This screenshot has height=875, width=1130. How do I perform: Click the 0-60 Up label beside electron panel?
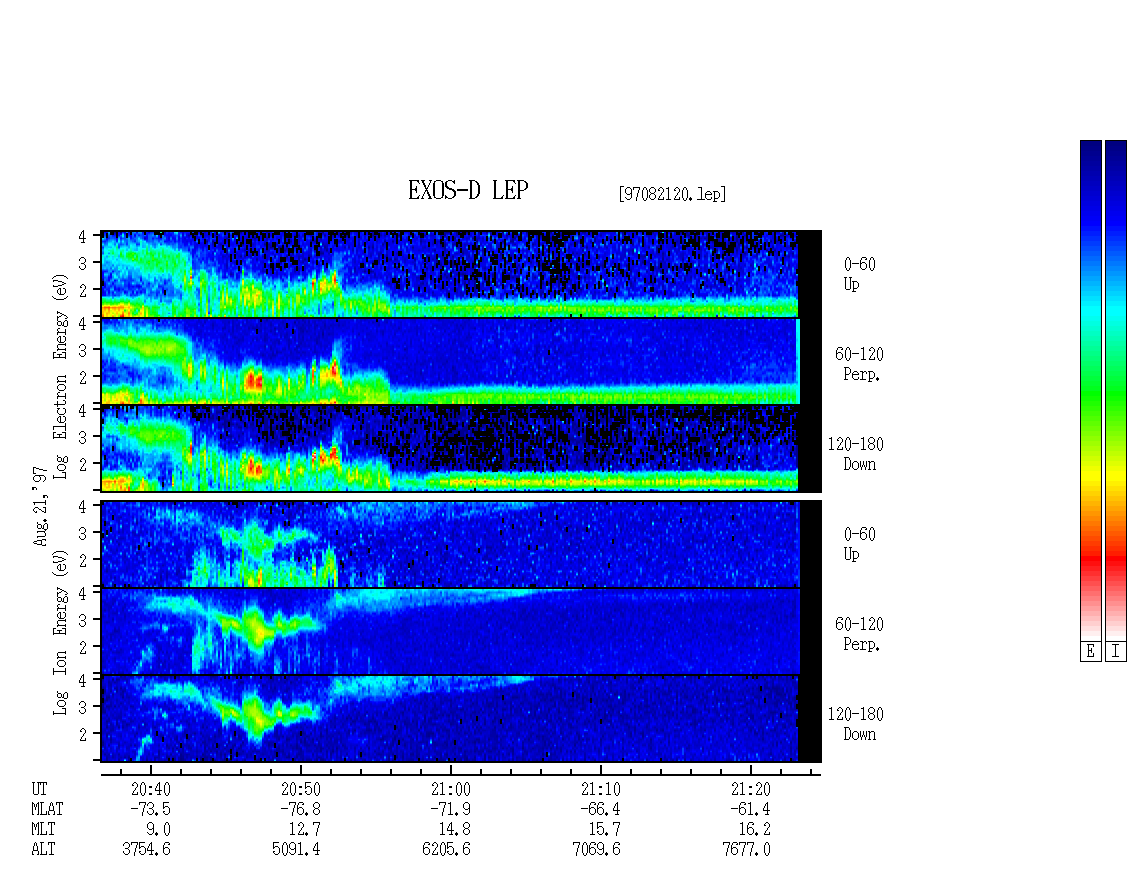(859, 274)
